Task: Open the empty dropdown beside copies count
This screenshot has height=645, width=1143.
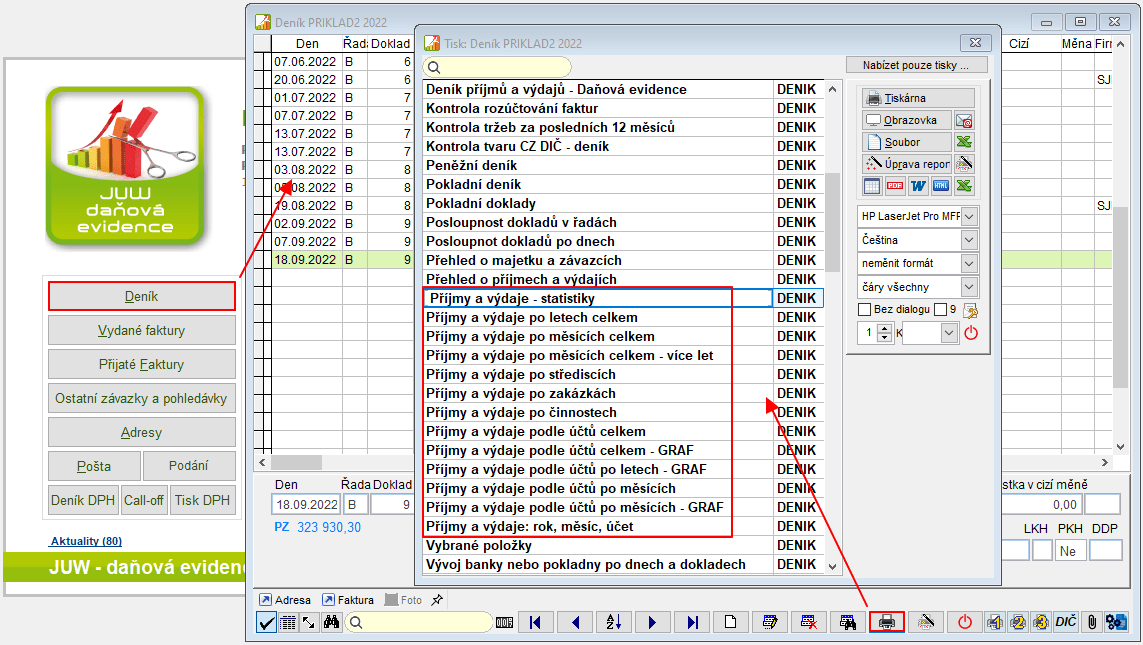Action: coord(948,333)
